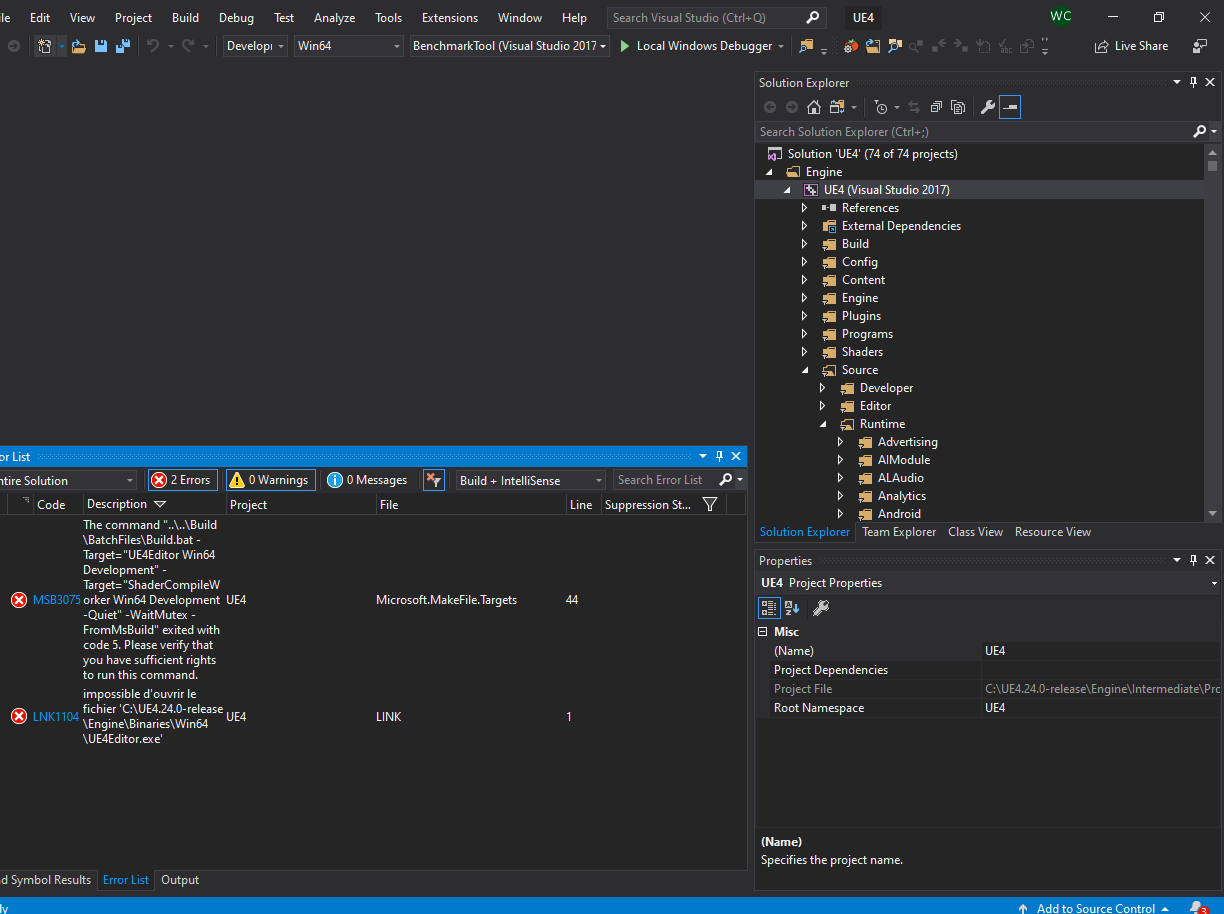Open the Property Pages wrench icon

point(821,607)
